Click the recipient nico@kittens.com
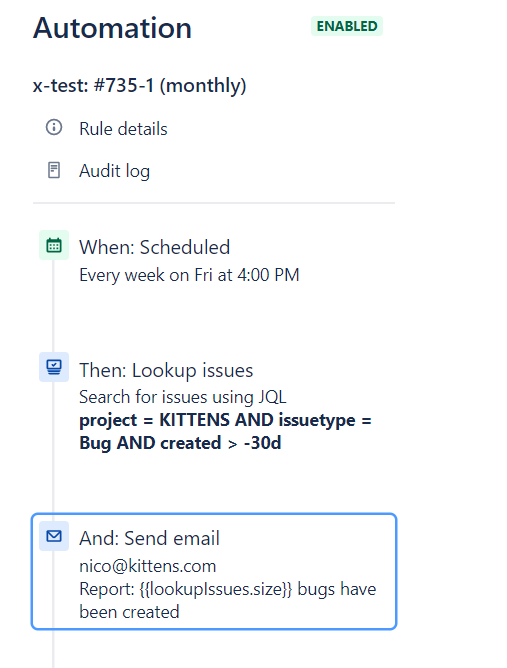The height and width of the screenshot is (668, 507). (147, 566)
